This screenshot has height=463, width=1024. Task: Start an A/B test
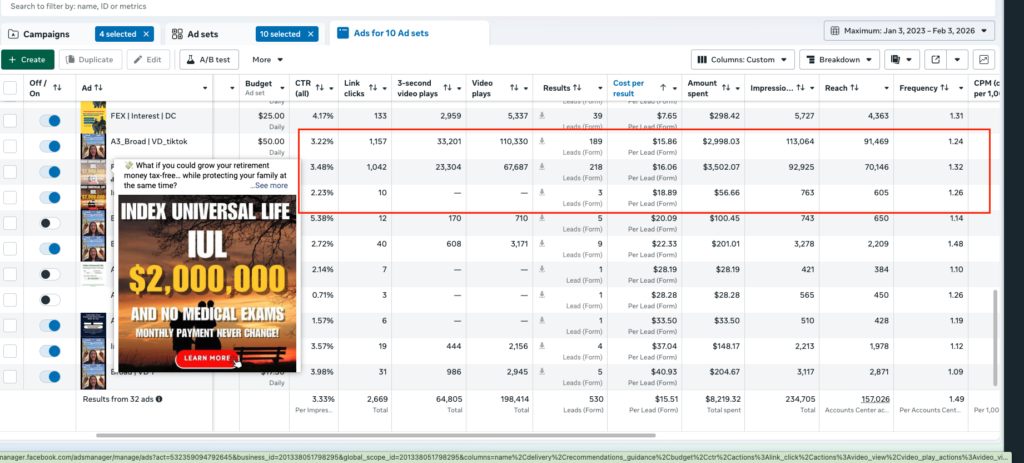coord(209,59)
